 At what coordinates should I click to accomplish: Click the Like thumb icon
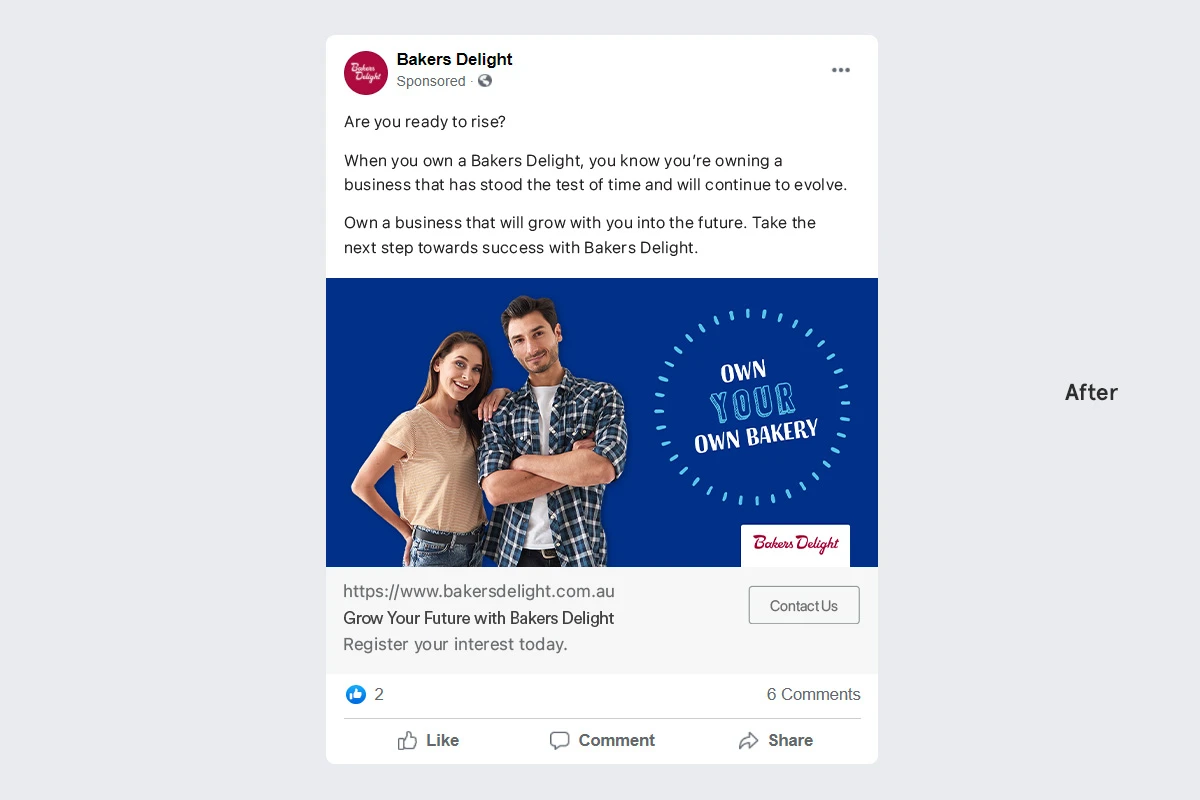point(407,740)
